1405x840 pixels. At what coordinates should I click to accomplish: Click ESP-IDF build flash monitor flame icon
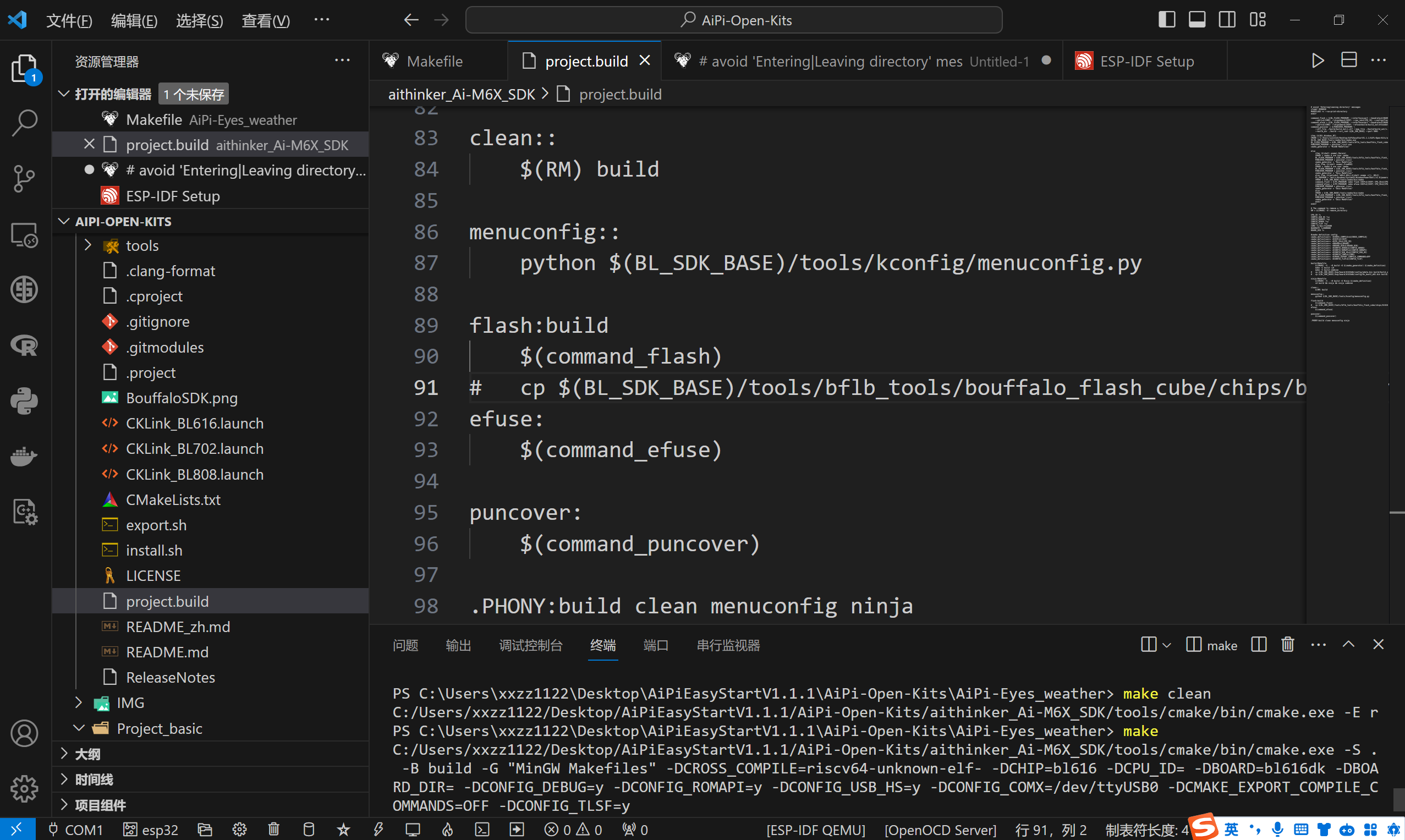click(x=447, y=830)
